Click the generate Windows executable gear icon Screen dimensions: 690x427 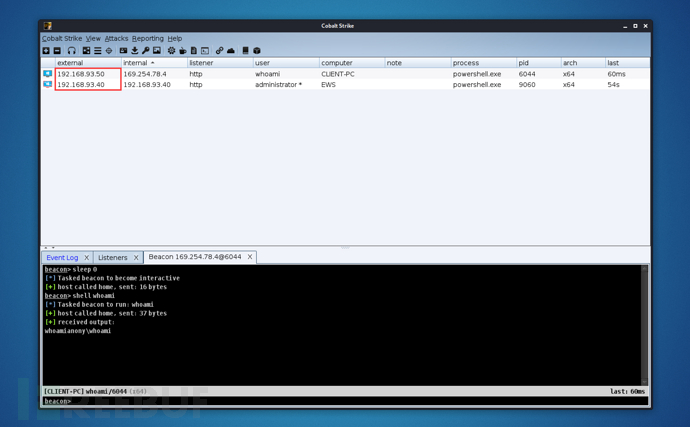(171, 51)
